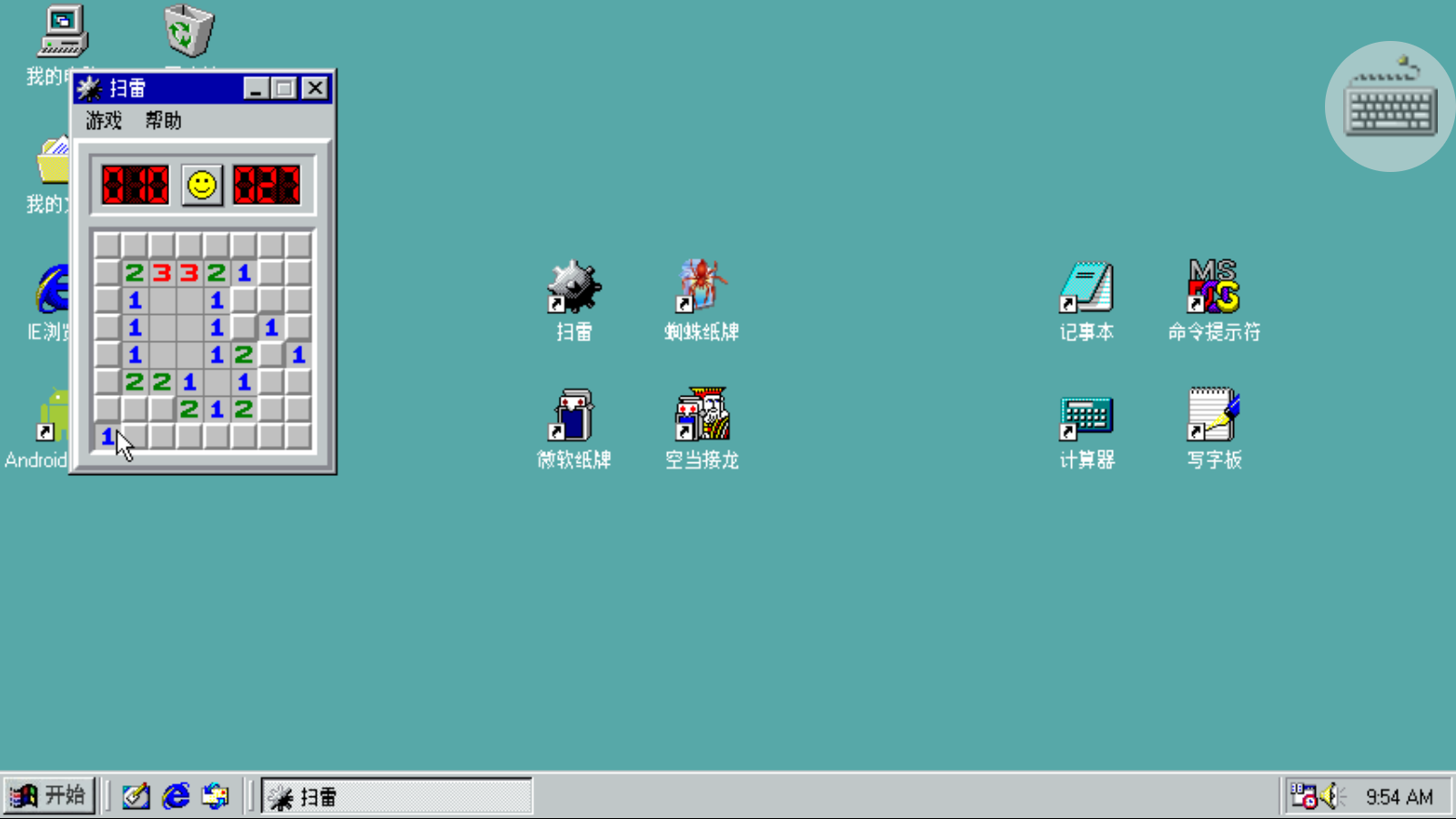Open 记事本 (Notepad)
The image size is (1456, 819).
click(1087, 291)
